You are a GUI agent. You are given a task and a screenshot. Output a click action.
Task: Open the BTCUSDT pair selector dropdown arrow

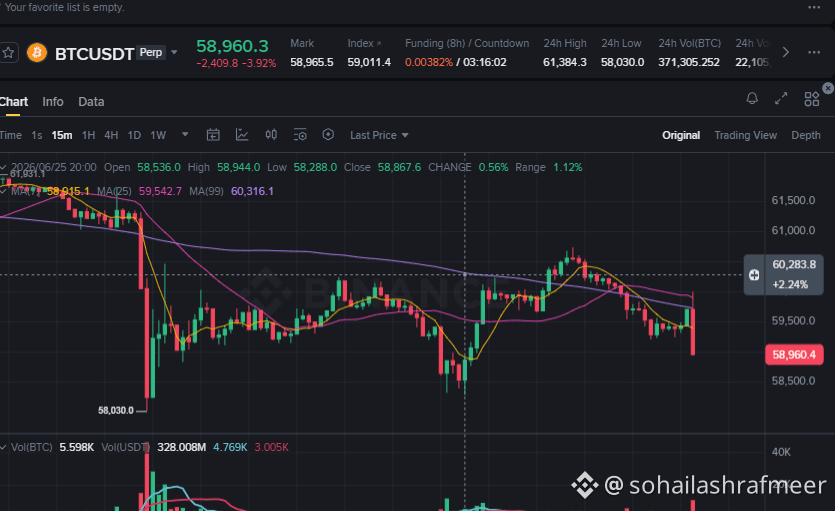click(x=174, y=53)
